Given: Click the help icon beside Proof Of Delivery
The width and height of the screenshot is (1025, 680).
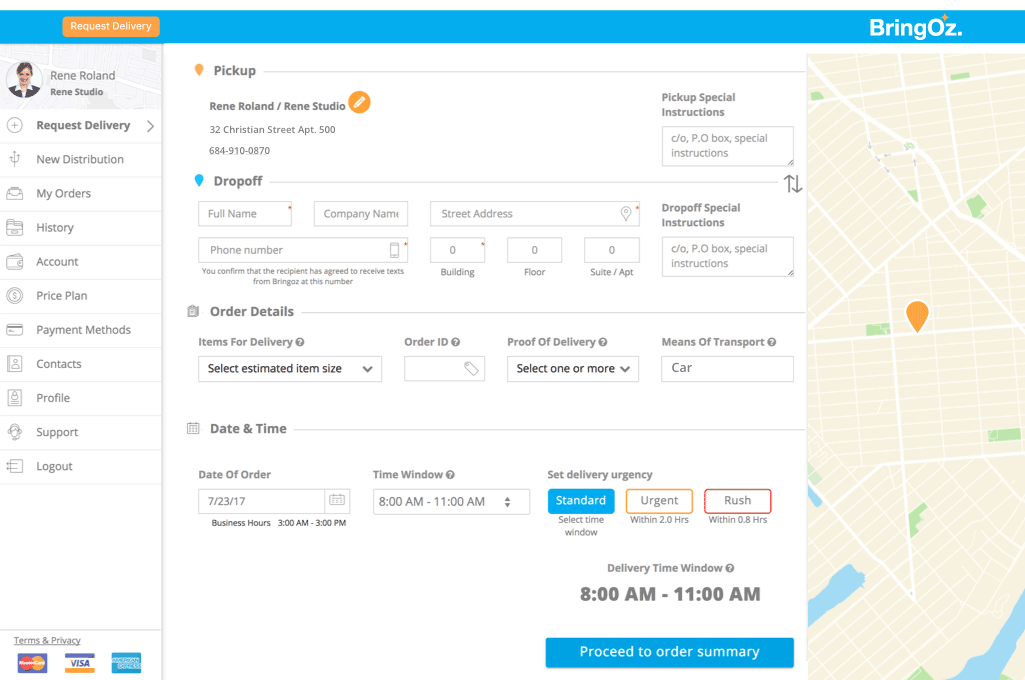Looking at the screenshot, I should [603, 342].
